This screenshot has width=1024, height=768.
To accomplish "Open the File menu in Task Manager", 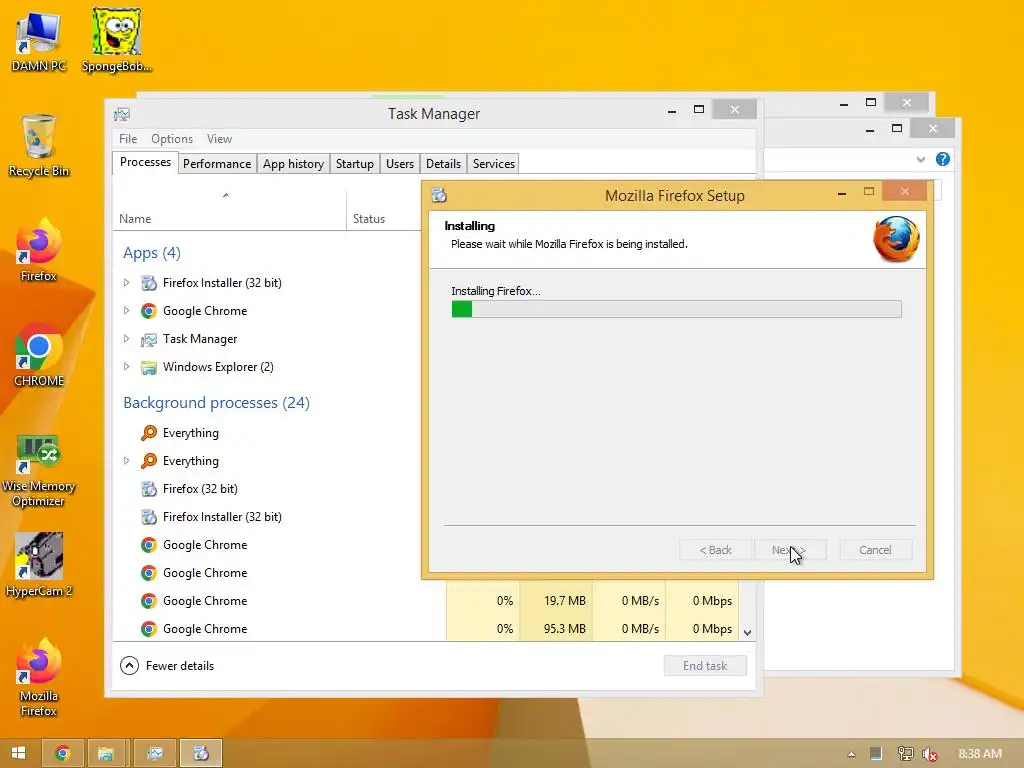I will (128, 138).
